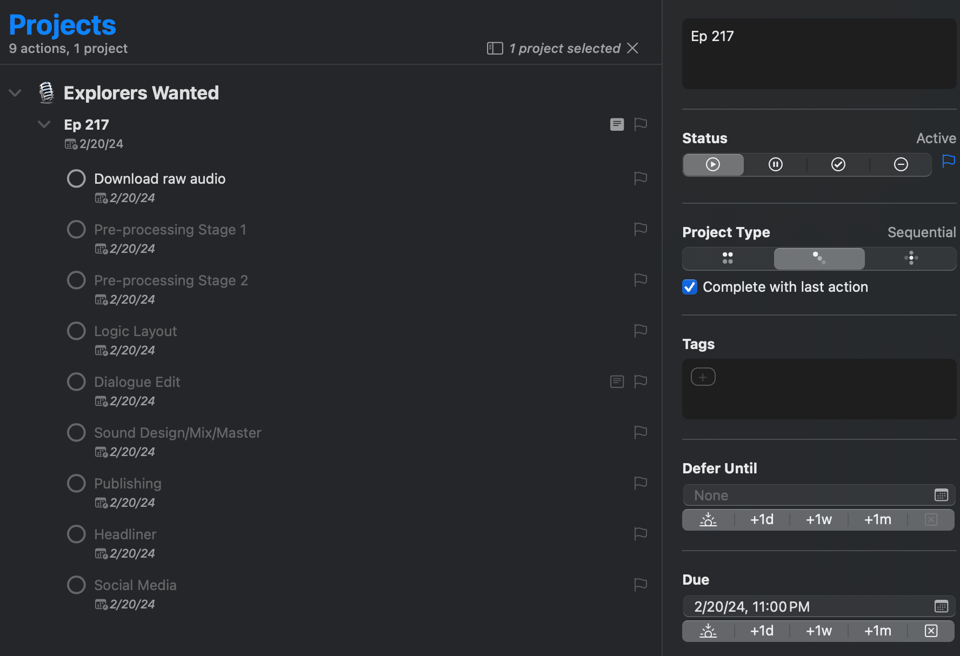Choose Parallel project type icon
The height and width of the screenshot is (656, 960).
[728, 258]
